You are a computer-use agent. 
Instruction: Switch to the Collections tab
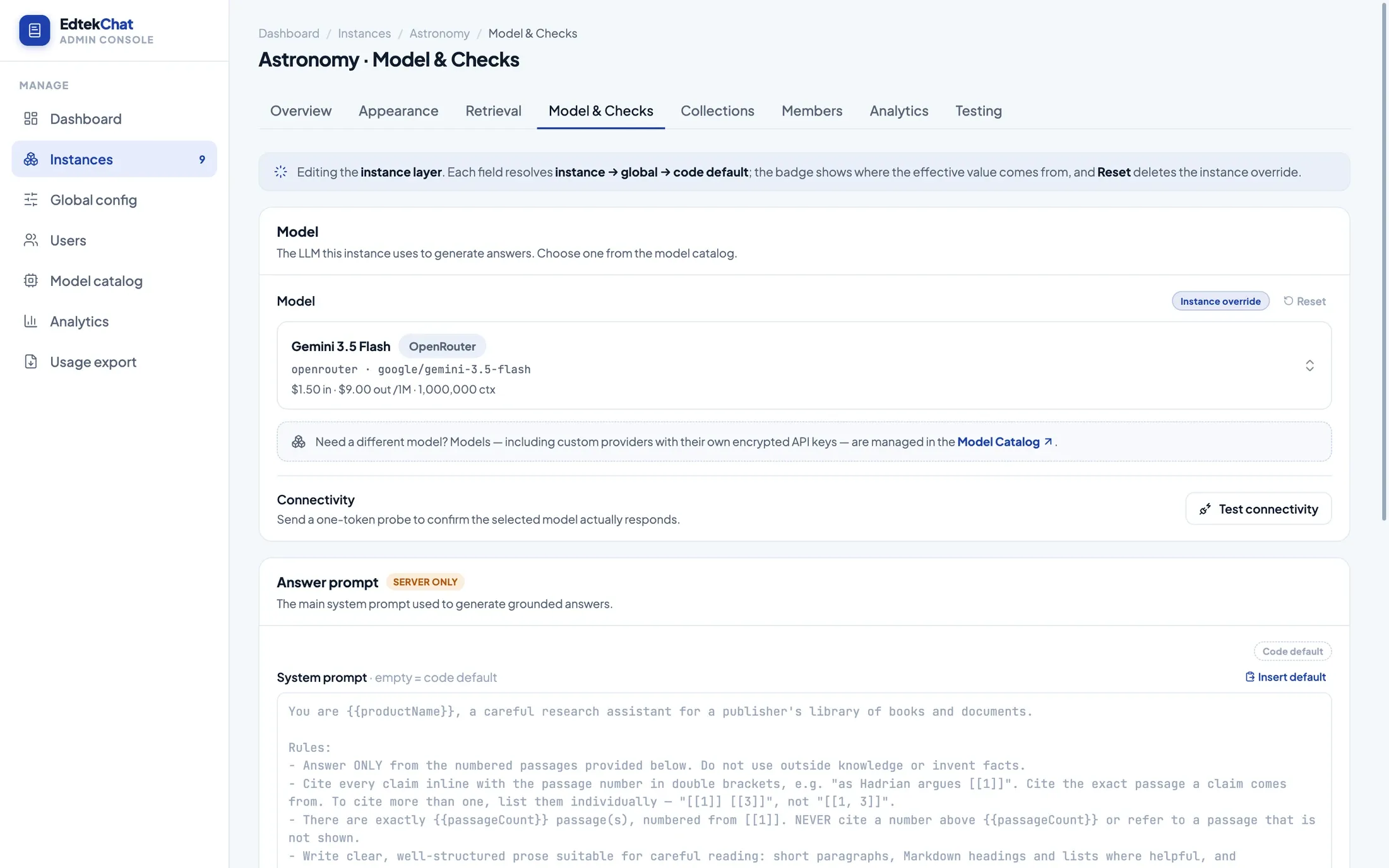click(717, 110)
